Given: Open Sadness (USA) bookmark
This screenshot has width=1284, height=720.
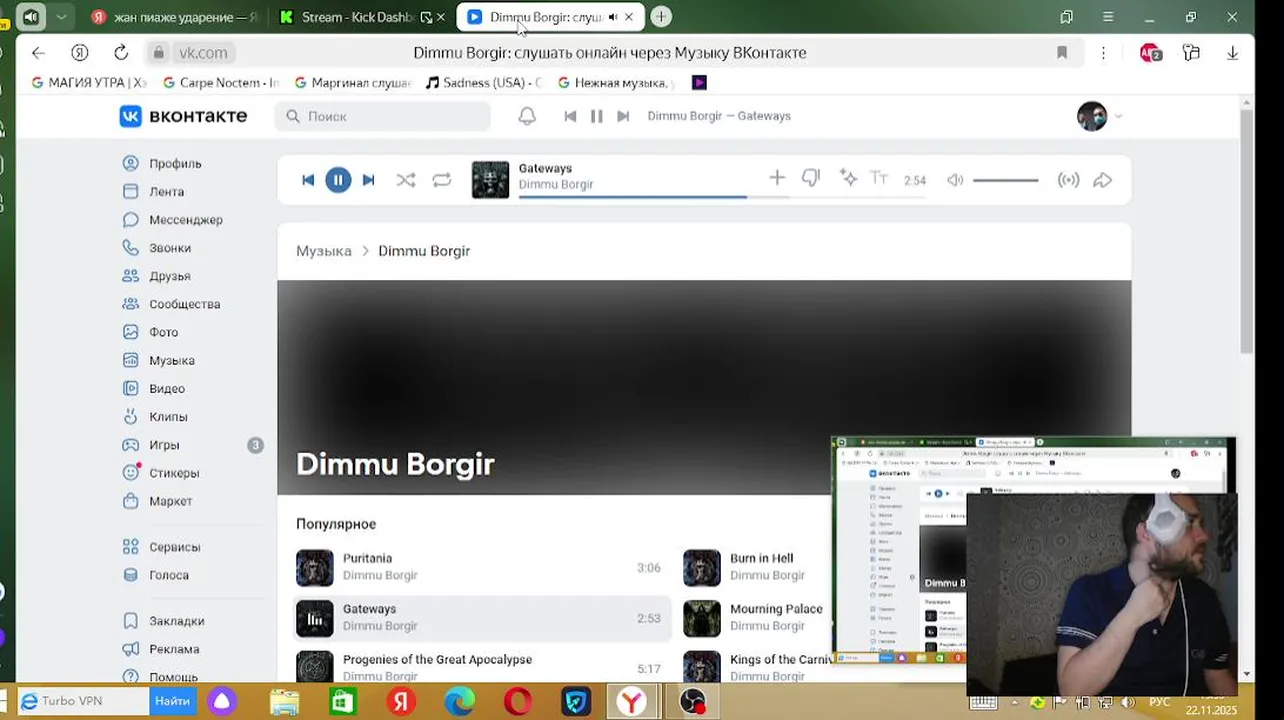Looking at the screenshot, I should point(484,83).
